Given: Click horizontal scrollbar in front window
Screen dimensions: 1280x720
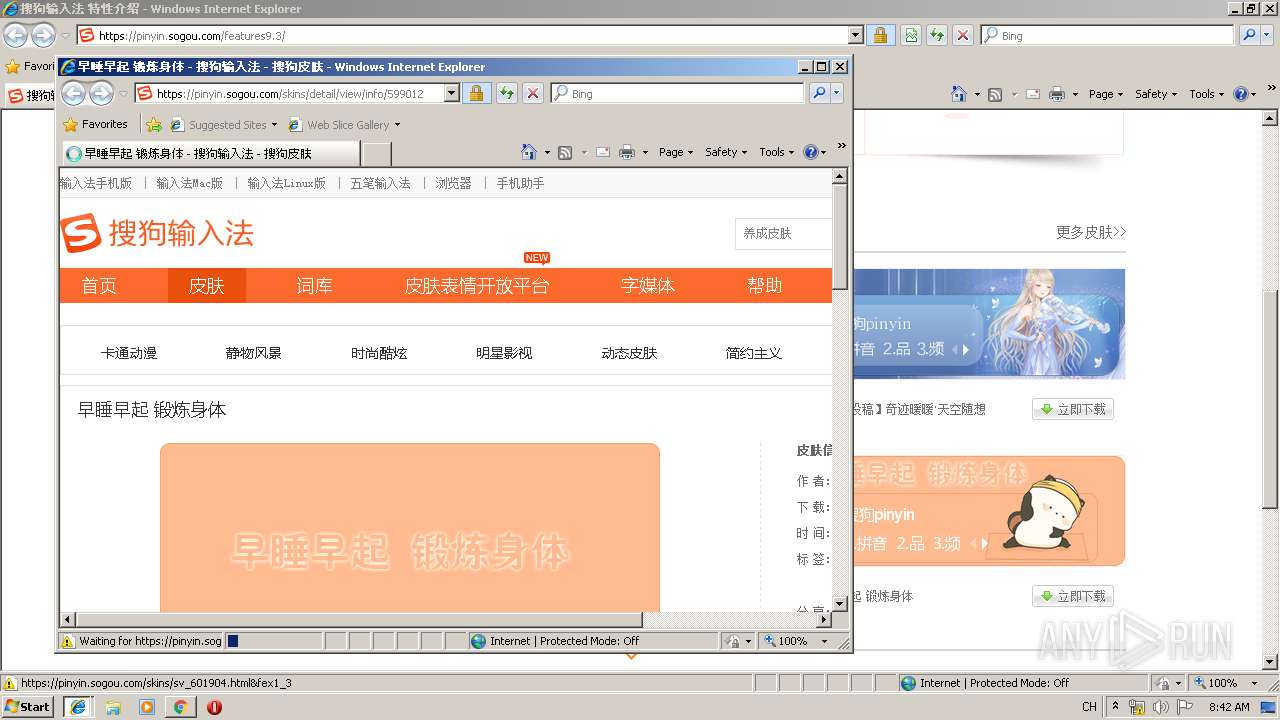Looking at the screenshot, I should pyautogui.click(x=360, y=620).
